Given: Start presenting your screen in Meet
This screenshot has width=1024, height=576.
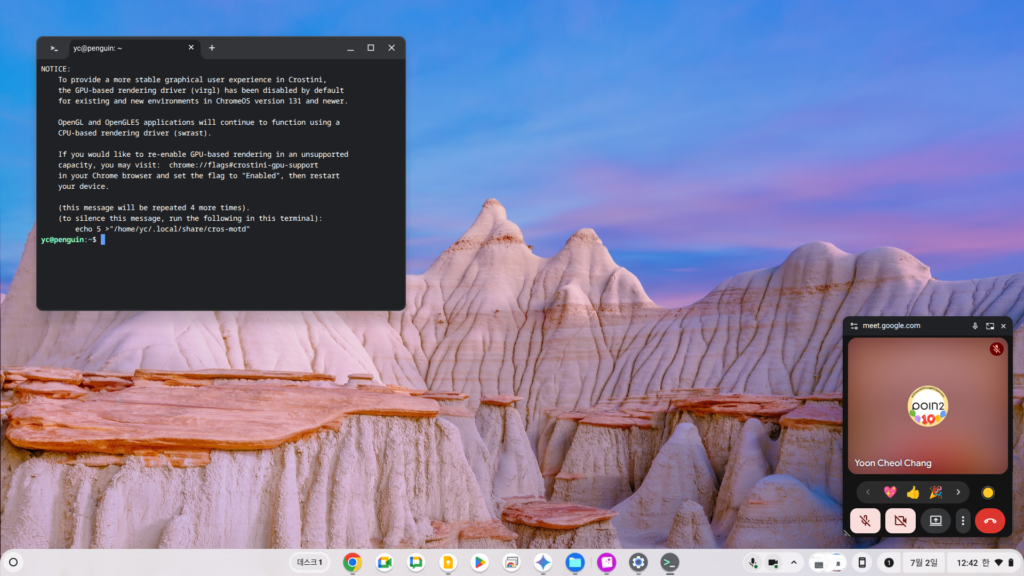Looking at the screenshot, I should (x=935, y=520).
